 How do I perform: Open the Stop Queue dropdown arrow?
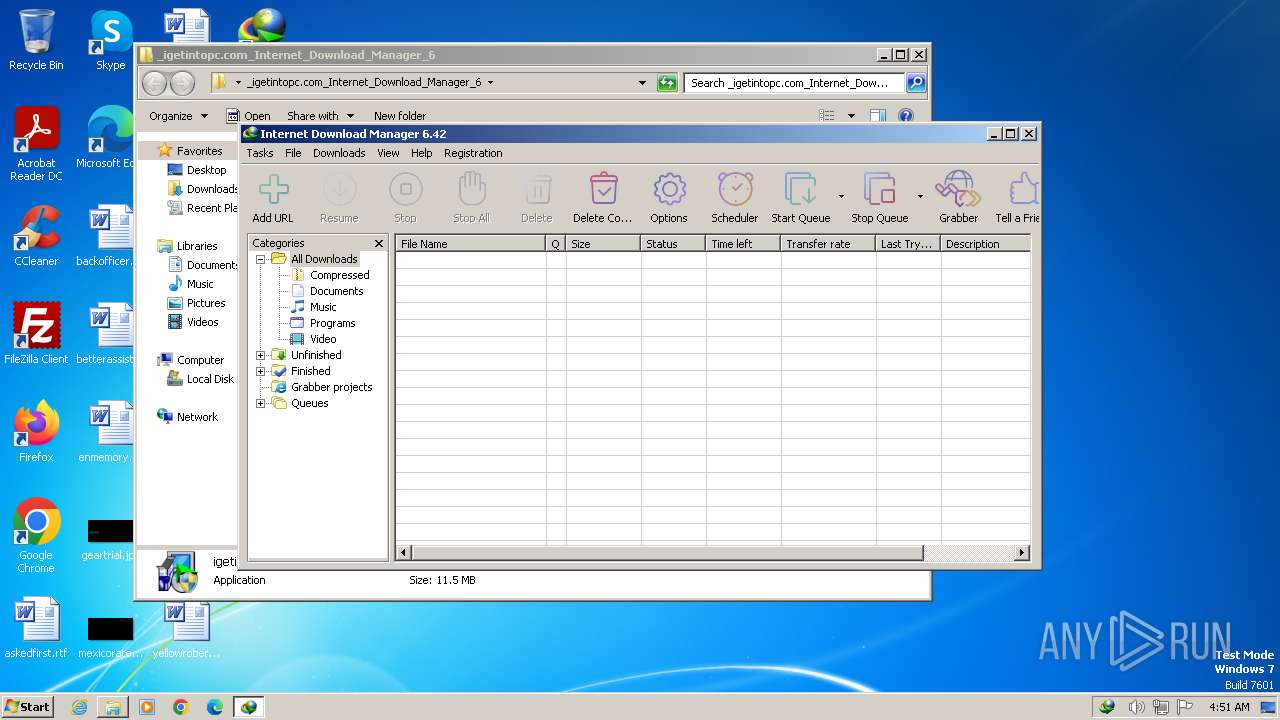920,196
